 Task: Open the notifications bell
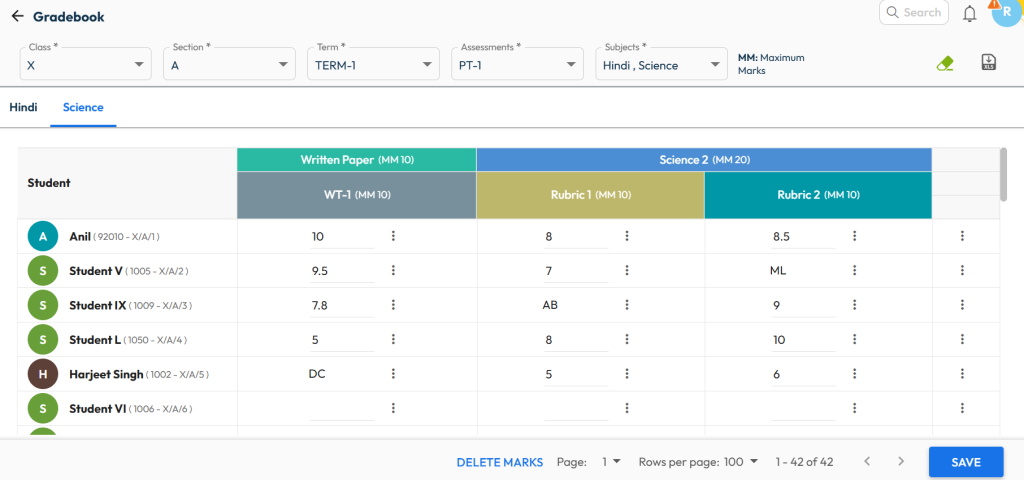(969, 14)
